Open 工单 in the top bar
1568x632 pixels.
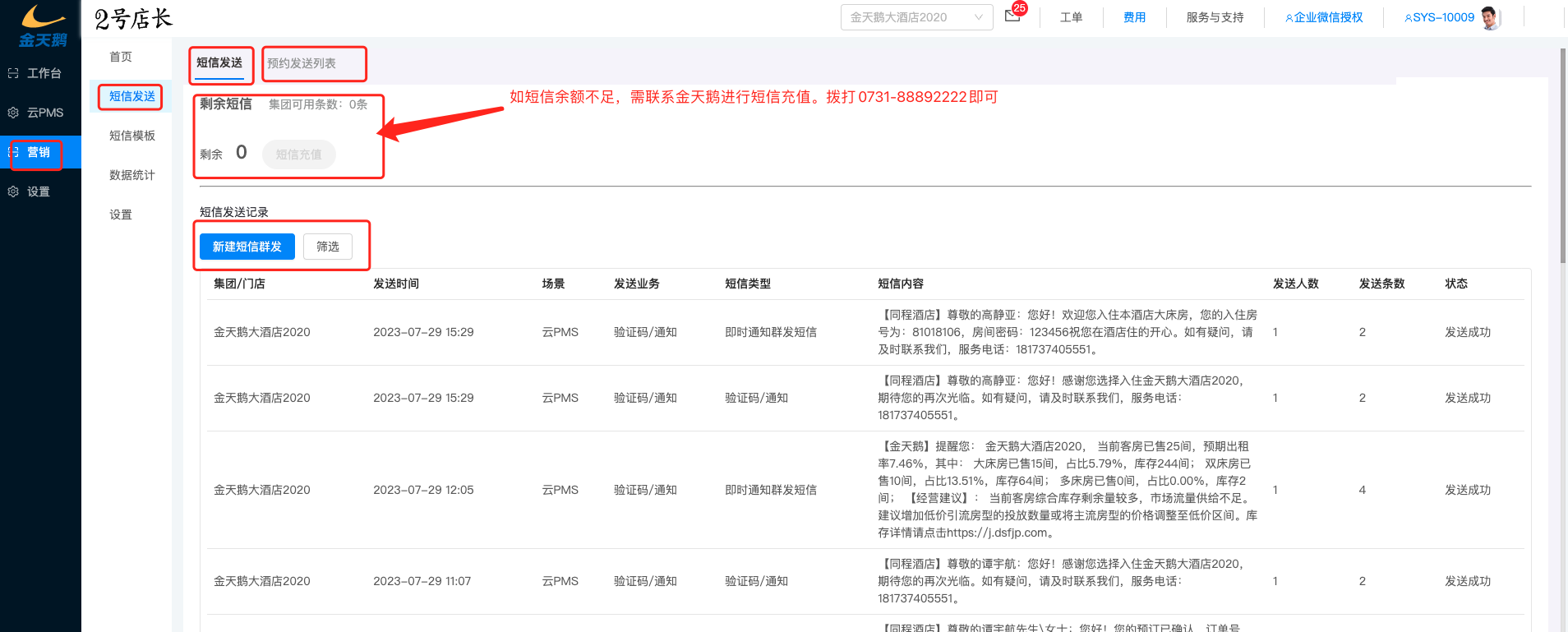pyautogui.click(x=1071, y=17)
